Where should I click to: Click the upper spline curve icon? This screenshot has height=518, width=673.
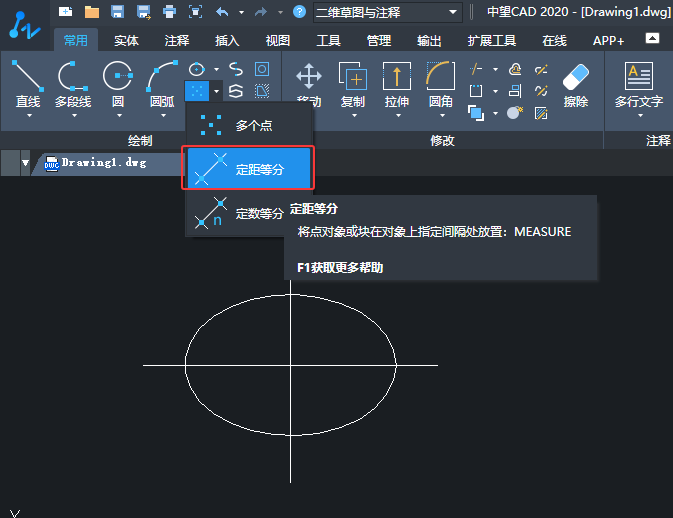pos(236,69)
